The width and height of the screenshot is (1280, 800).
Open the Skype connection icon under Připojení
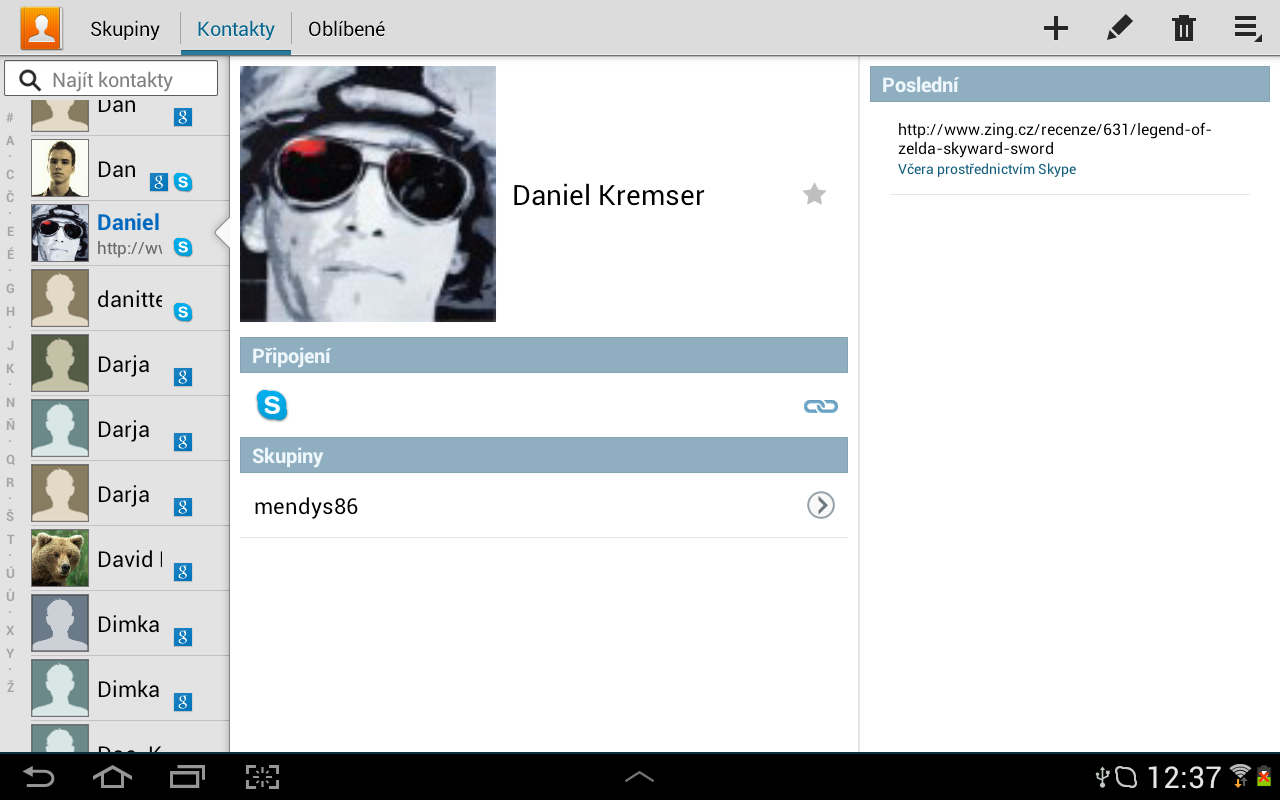click(272, 405)
